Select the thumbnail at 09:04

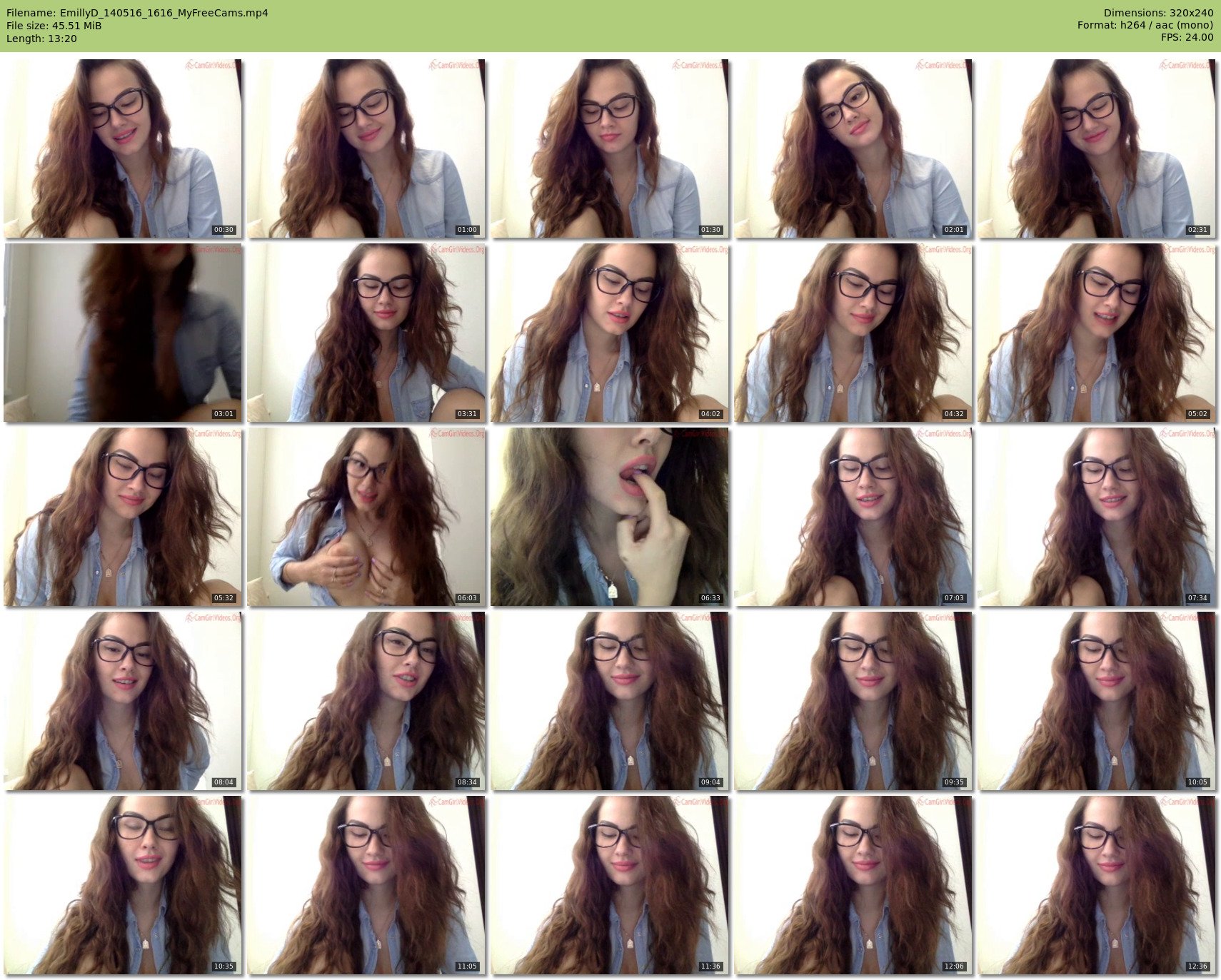coord(610,701)
